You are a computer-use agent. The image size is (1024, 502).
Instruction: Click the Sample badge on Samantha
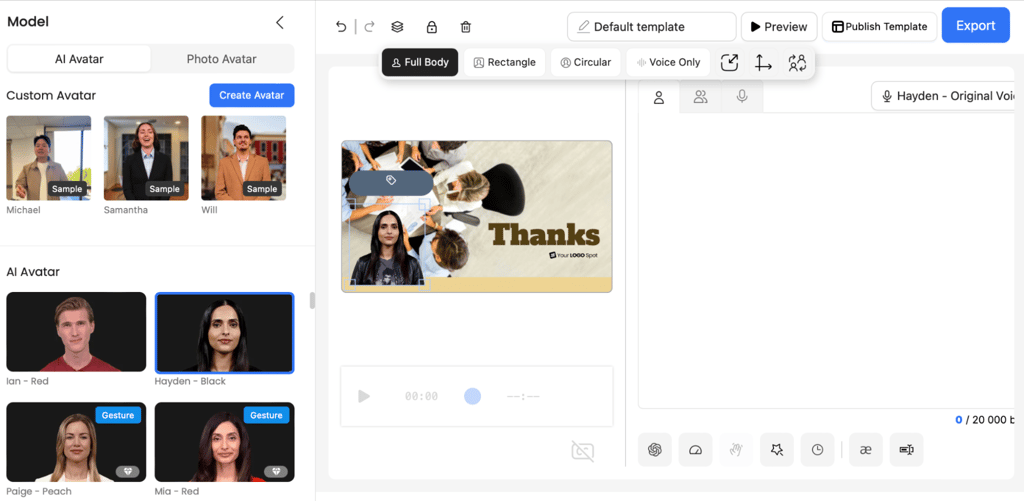[165, 189]
